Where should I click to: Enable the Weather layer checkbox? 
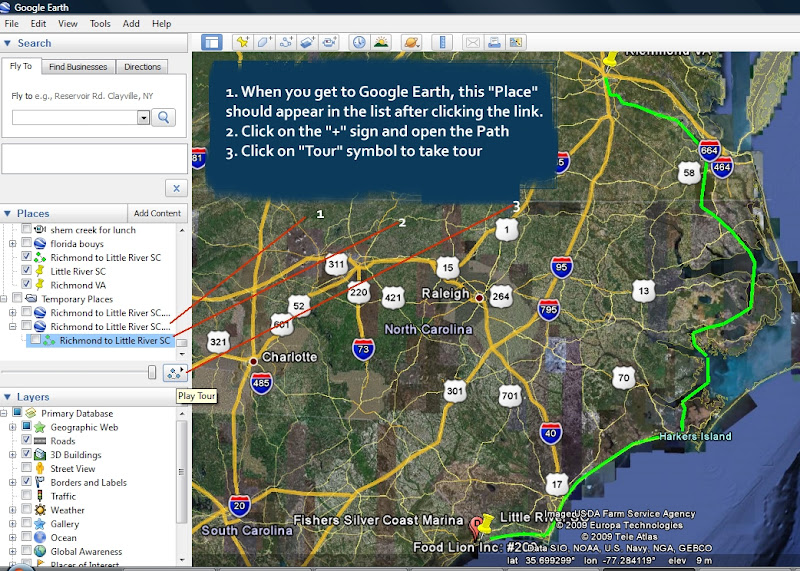(x=26, y=509)
